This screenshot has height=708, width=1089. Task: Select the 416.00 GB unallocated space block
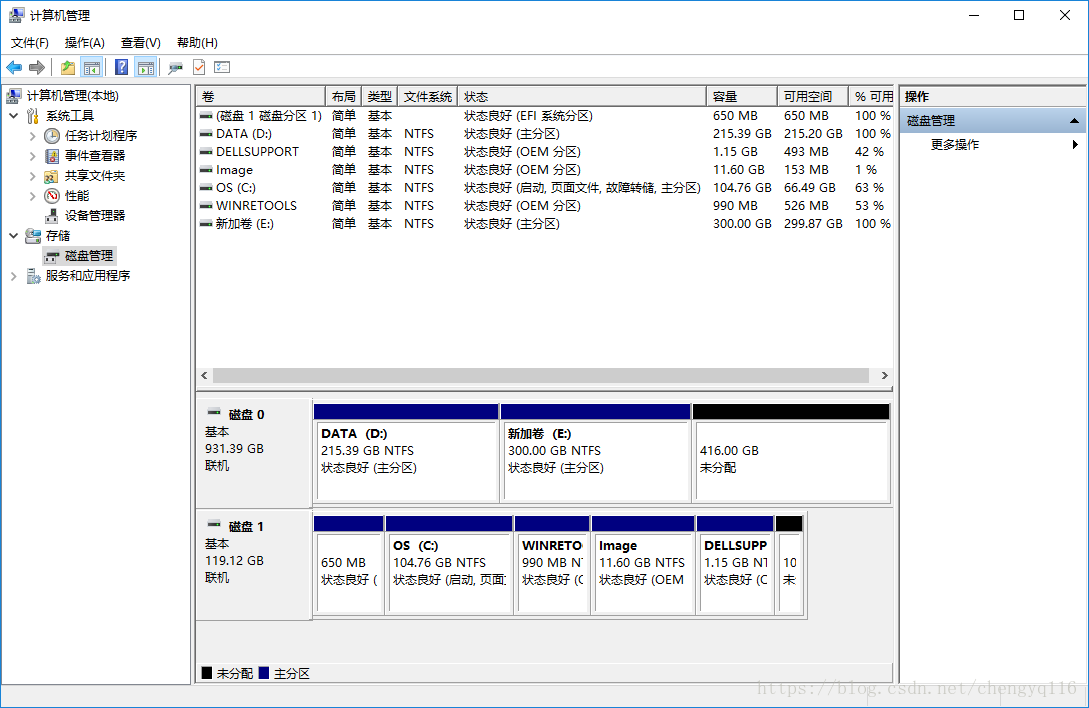point(791,453)
